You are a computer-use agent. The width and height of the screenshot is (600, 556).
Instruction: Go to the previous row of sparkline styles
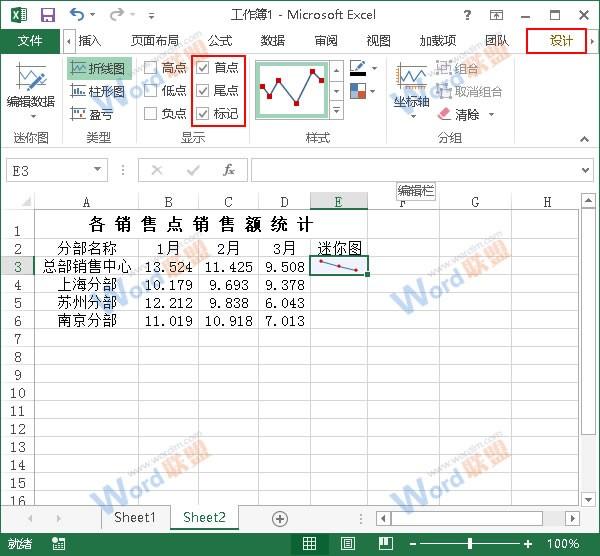[x=336, y=71]
